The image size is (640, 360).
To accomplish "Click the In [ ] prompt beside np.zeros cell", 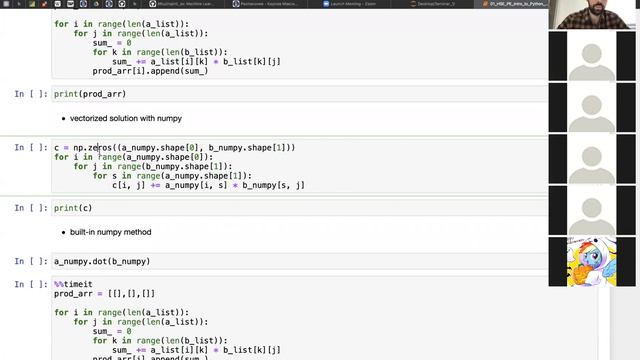I will 31,147.
